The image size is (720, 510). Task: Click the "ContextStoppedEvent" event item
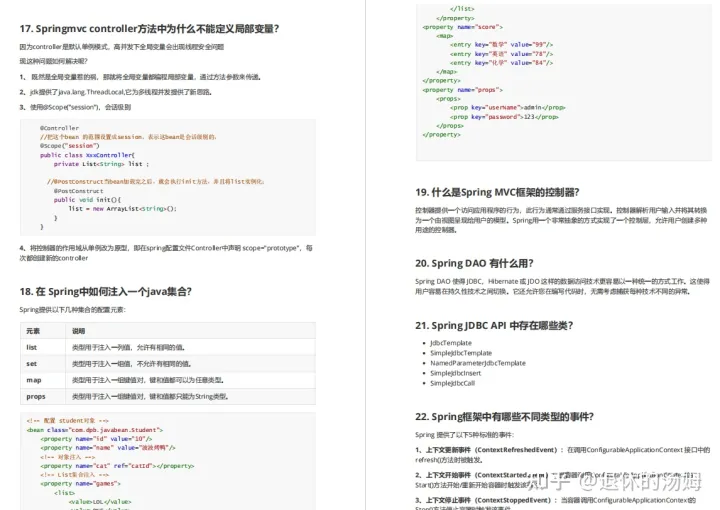556,503
